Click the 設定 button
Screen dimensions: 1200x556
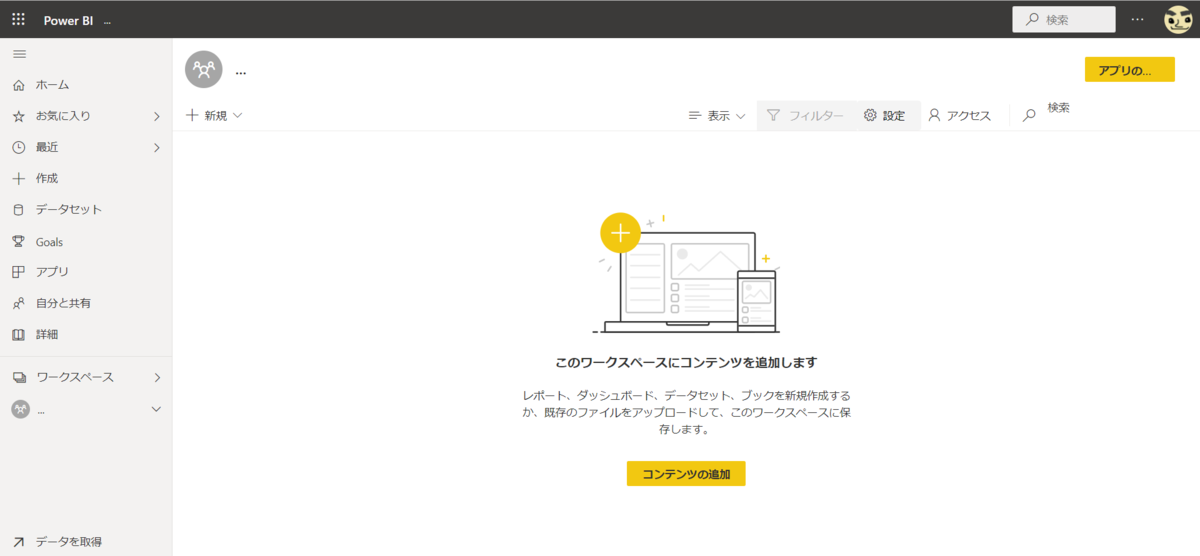coord(884,116)
